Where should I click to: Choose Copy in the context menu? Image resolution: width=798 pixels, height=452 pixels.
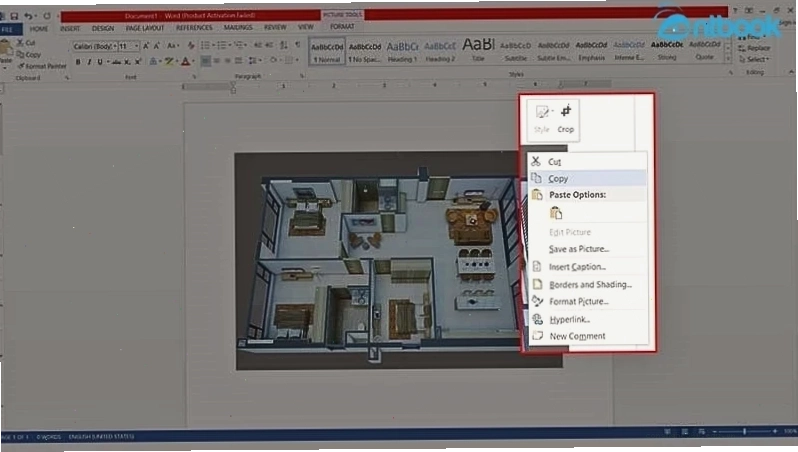point(587,179)
